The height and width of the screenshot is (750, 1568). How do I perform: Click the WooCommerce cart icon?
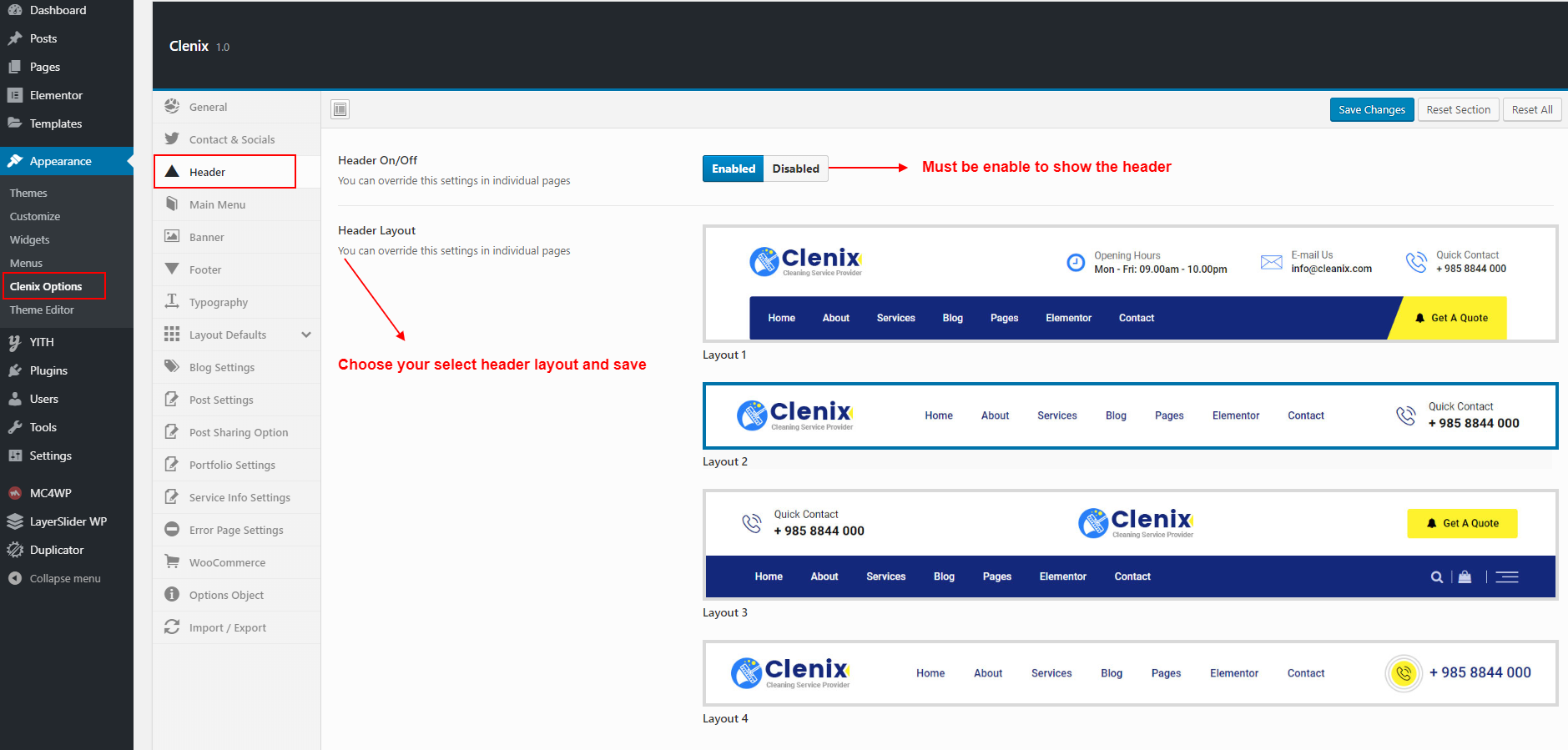pos(172,561)
